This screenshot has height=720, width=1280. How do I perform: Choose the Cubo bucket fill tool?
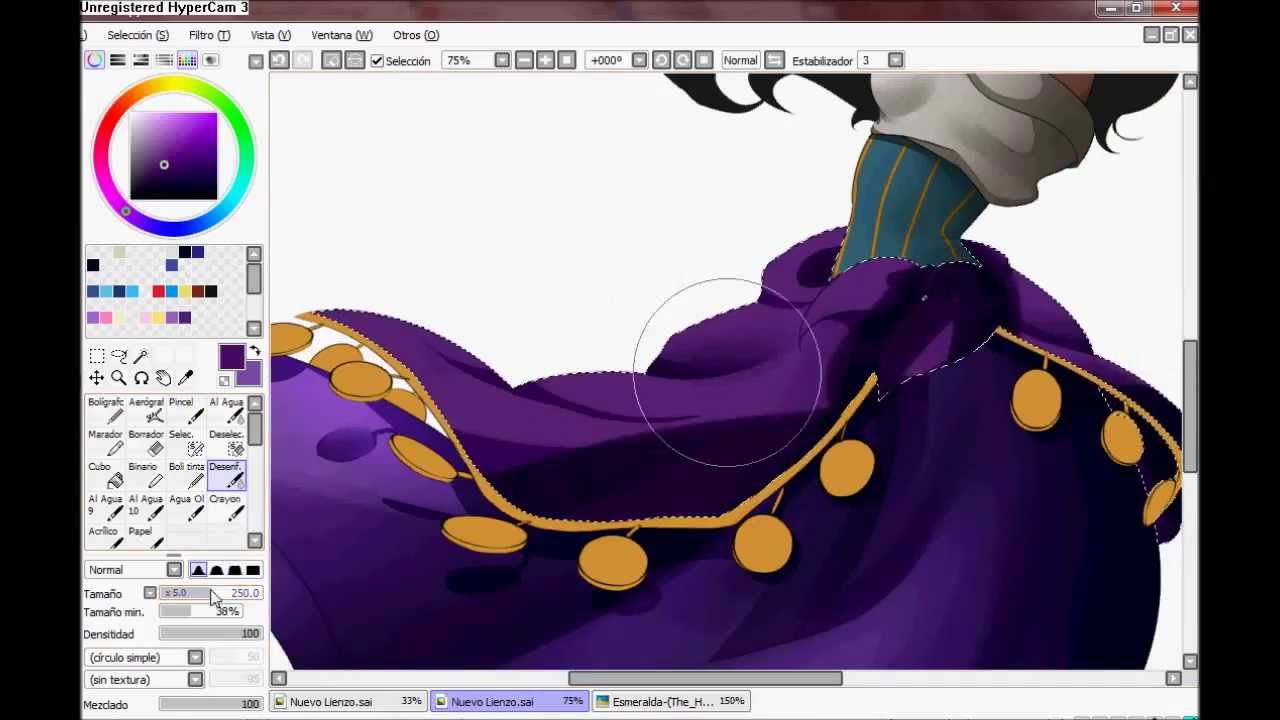(x=106, y=475)
